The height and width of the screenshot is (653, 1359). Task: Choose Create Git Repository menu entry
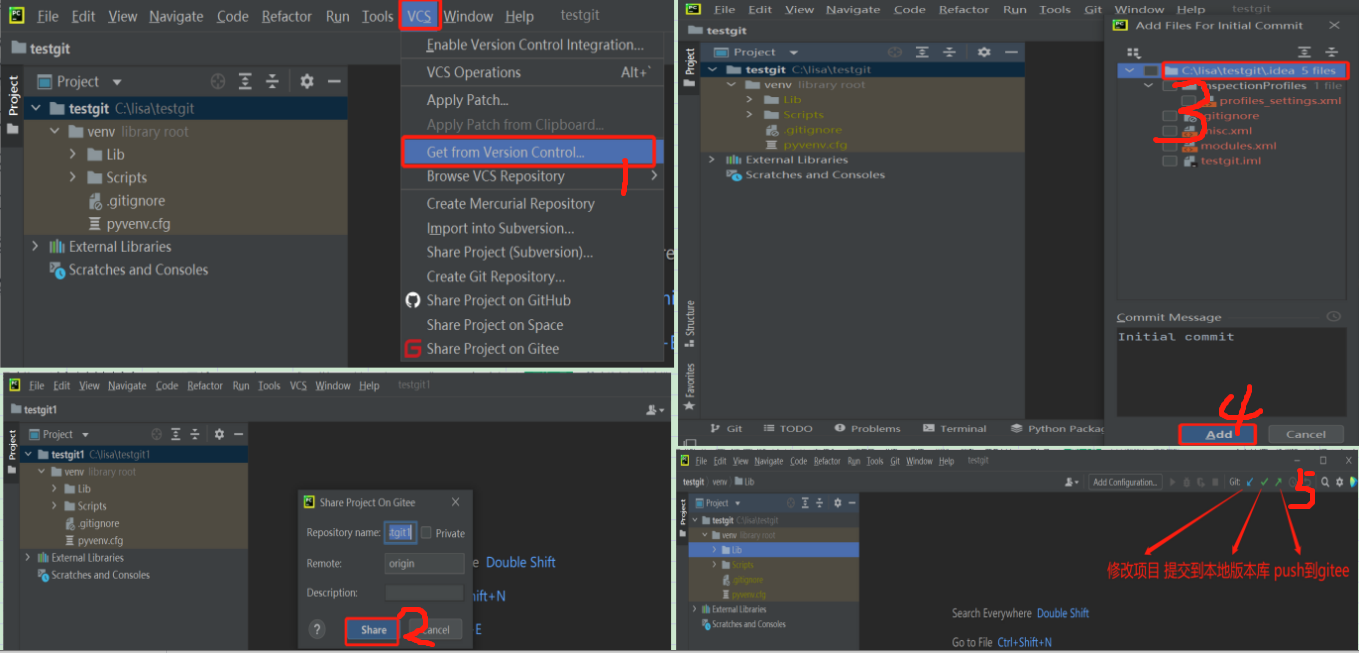[x=495, y=276]
